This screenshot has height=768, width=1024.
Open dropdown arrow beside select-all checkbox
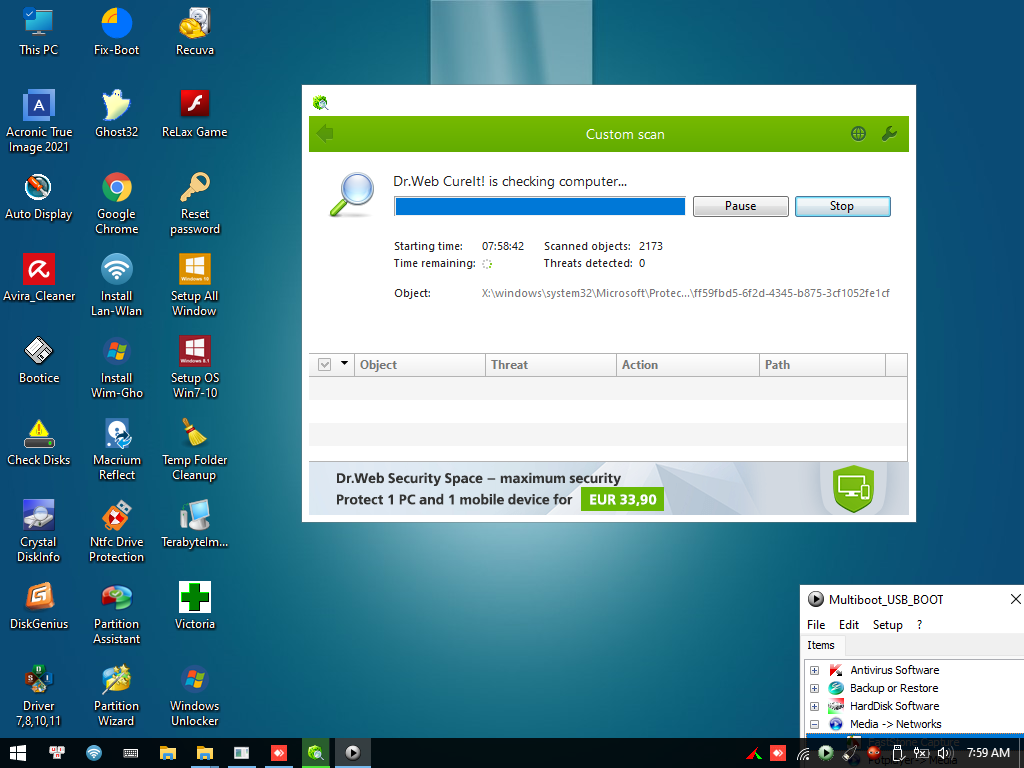tap(344, 363)
